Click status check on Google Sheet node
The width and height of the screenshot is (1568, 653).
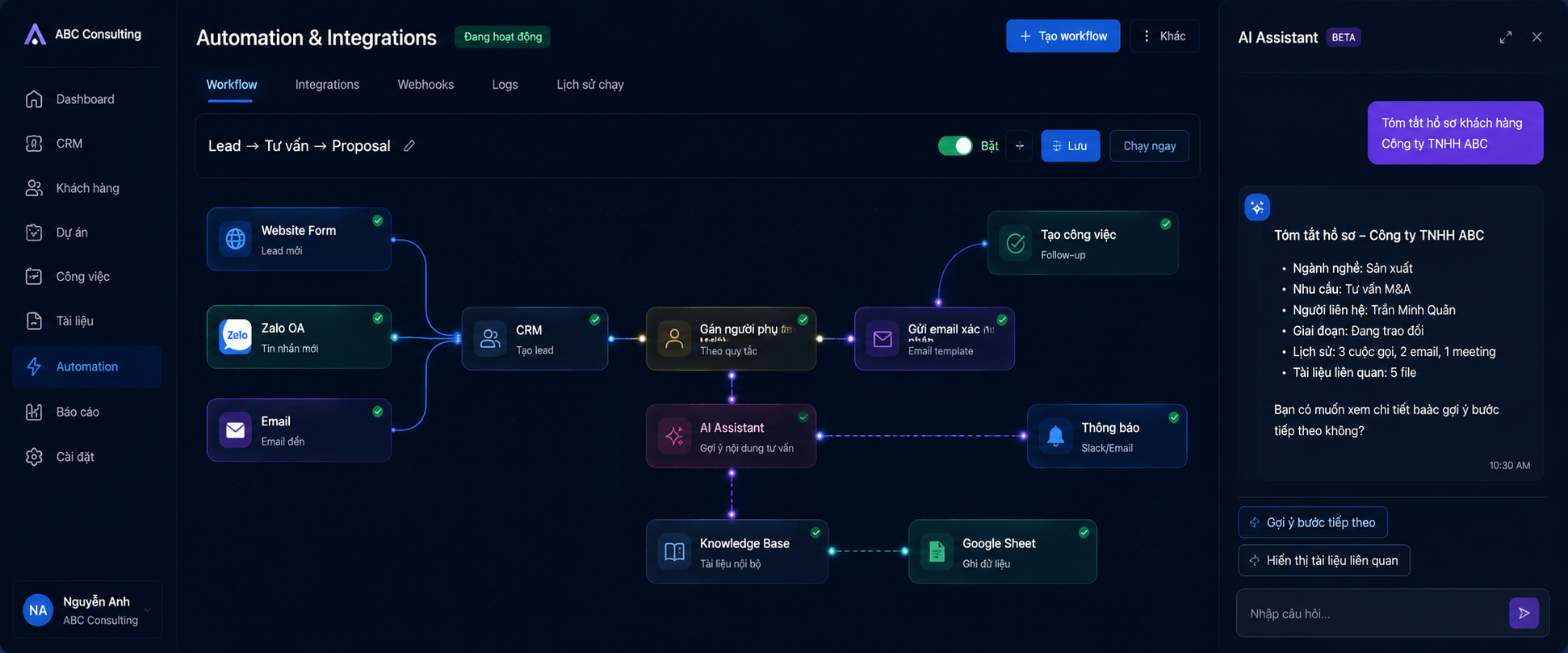[1084, 532]
